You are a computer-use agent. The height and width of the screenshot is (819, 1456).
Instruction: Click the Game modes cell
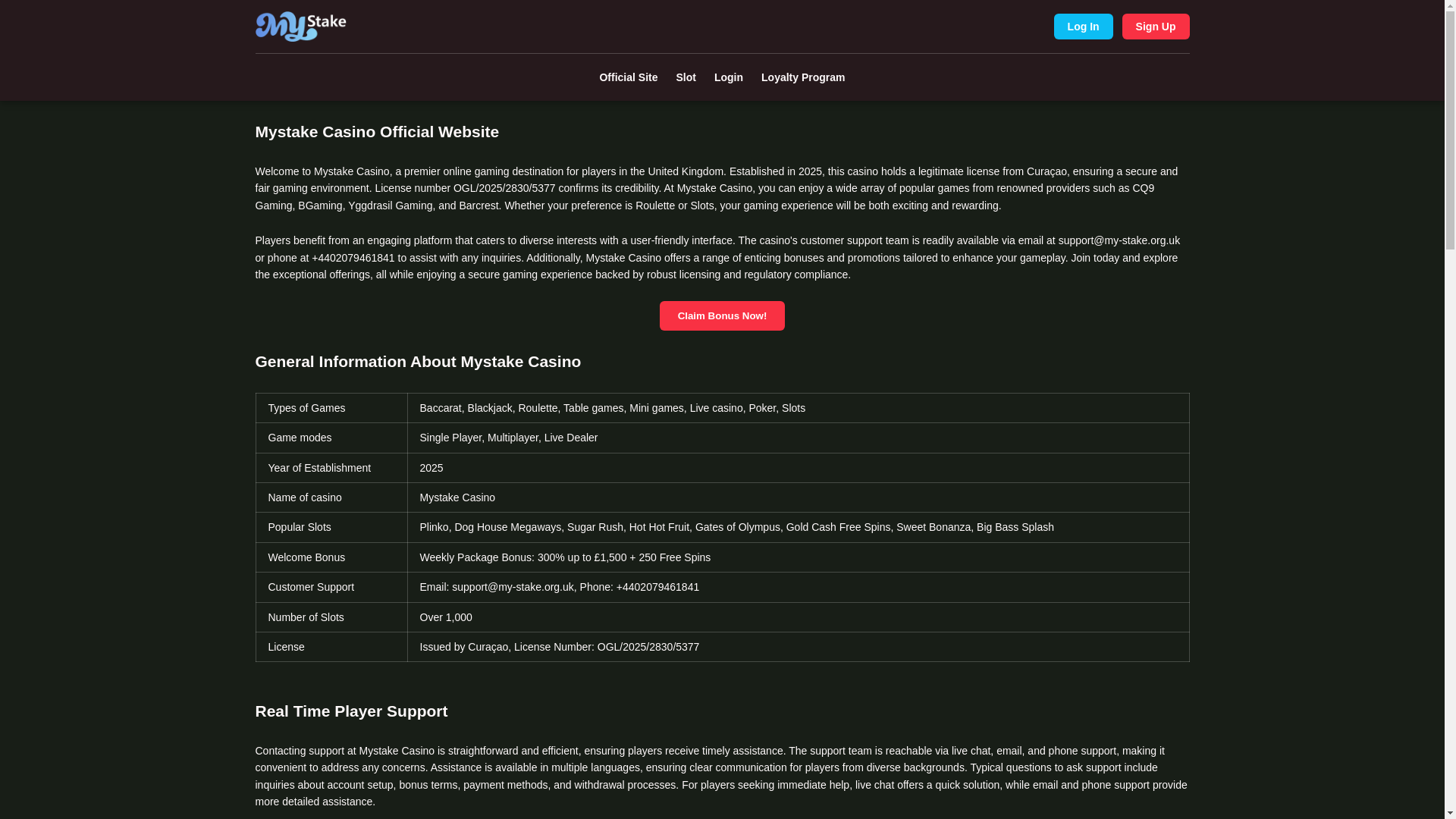tap(331, 438)
